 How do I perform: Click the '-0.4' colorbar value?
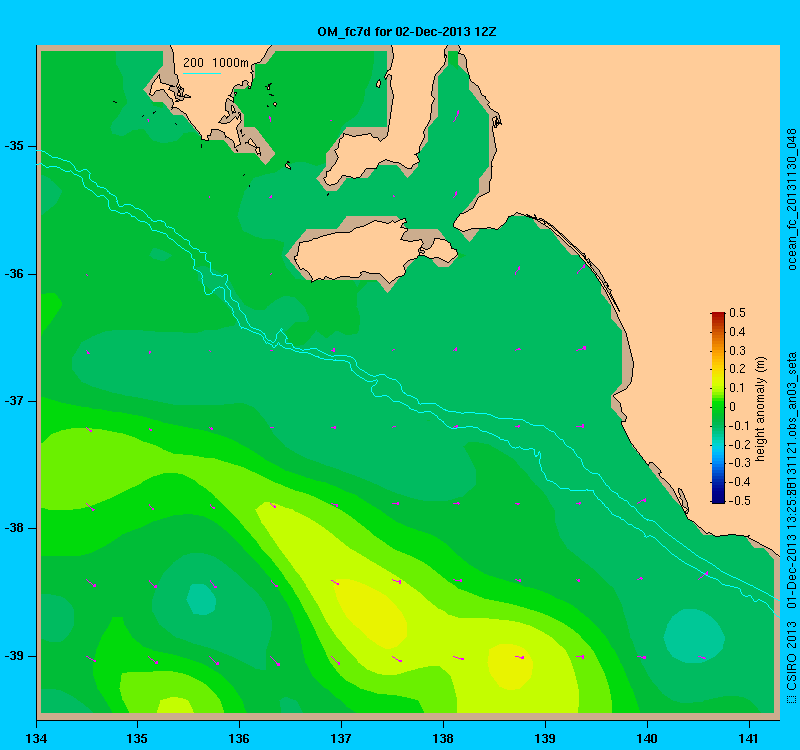point(740,482)
